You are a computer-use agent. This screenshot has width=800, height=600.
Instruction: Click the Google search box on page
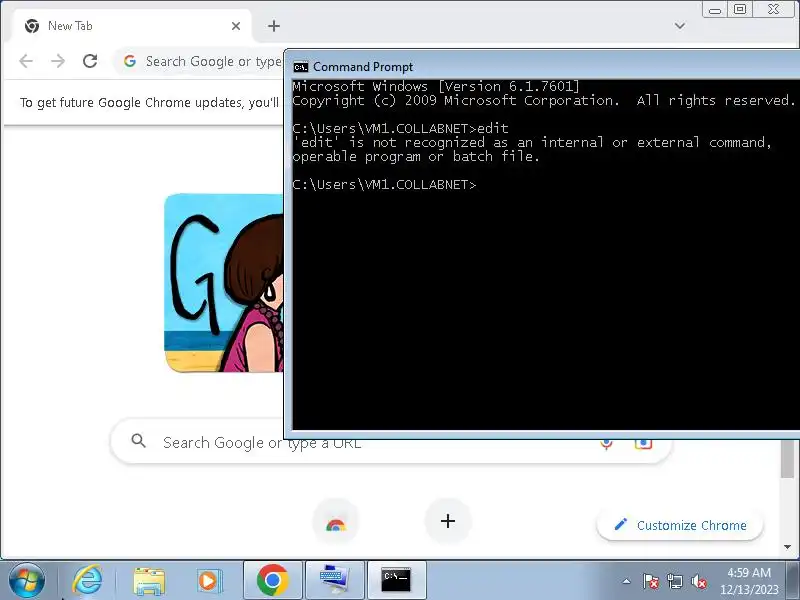click(x=391, y=443)
